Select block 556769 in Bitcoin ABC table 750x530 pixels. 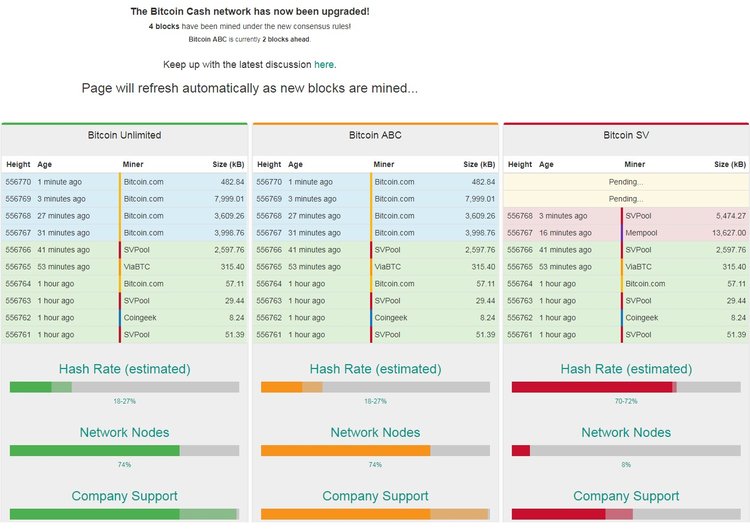click(269, 199)
